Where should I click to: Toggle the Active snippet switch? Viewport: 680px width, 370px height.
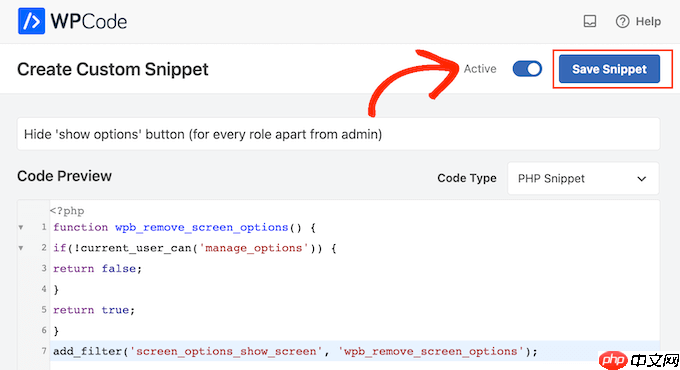[x=527, y=69]
